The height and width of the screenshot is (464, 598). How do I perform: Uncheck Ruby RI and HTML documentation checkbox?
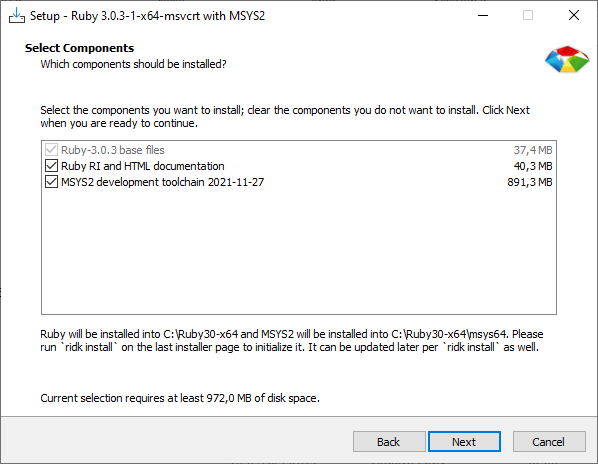click(51, 166)
